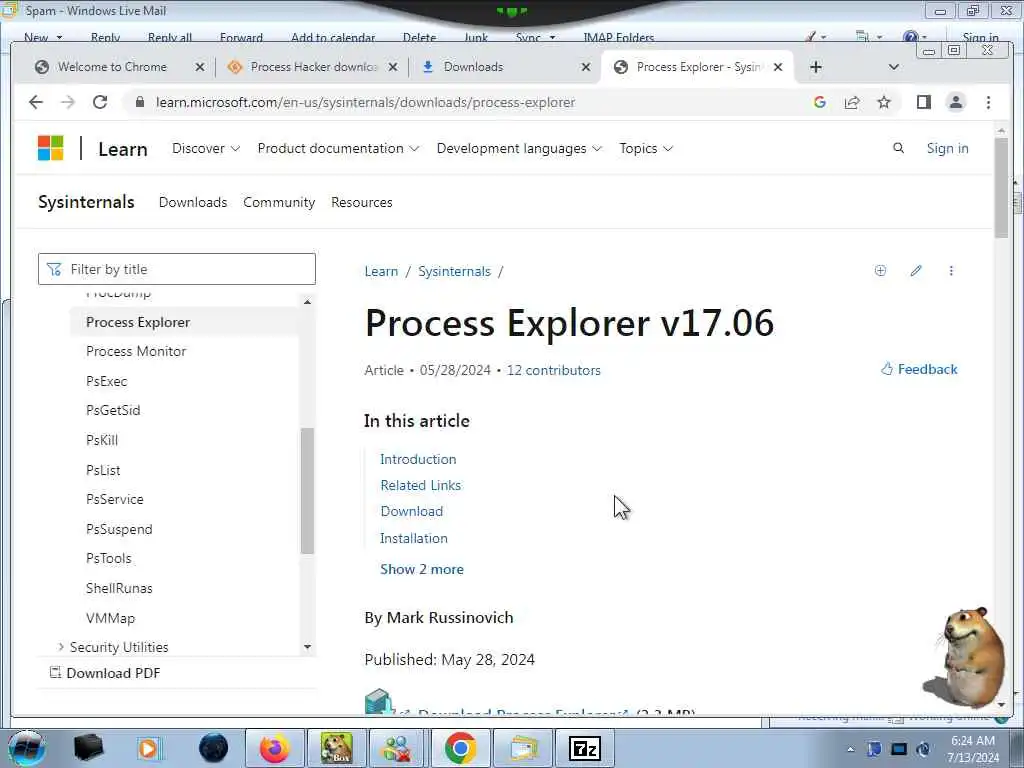
Task: Click sidebar scroll up arrow
Action: (x=307, y=302)
